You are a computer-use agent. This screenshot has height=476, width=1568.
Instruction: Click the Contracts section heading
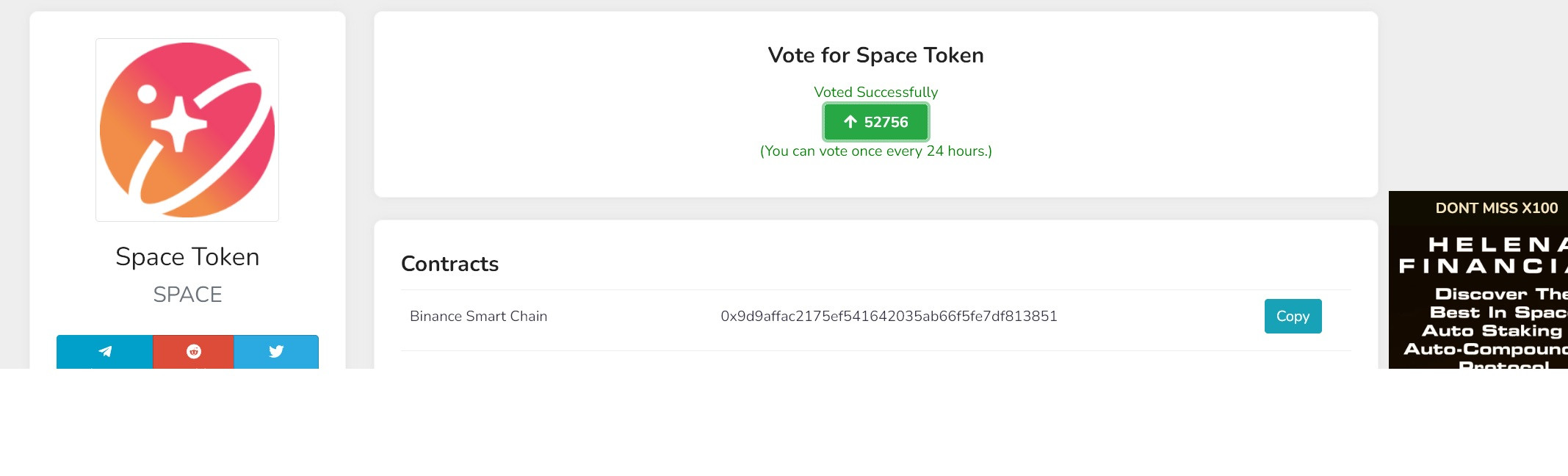[449, 264]
